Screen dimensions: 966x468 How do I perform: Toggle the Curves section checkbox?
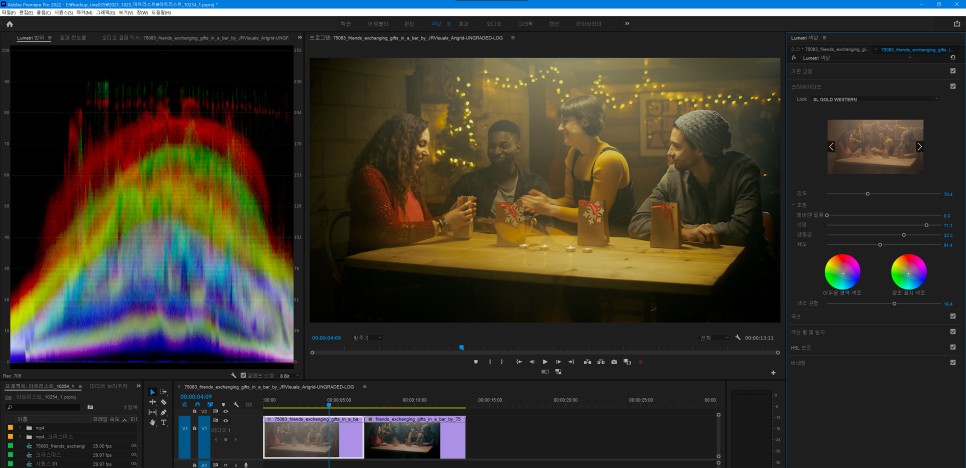click(x=953, y=316)
